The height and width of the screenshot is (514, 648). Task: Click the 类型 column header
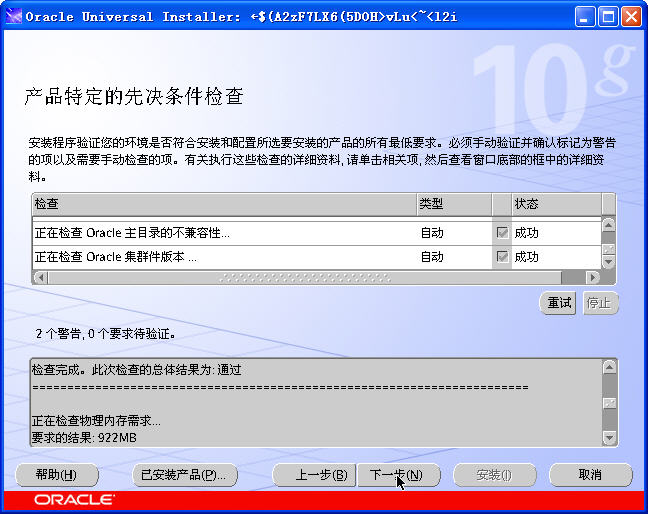tap(454, 204)
